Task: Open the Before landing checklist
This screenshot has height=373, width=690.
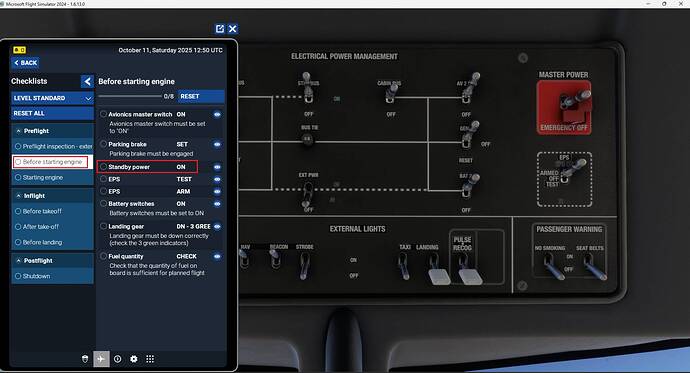Action: pyautogui.click(x=52, y=242)
